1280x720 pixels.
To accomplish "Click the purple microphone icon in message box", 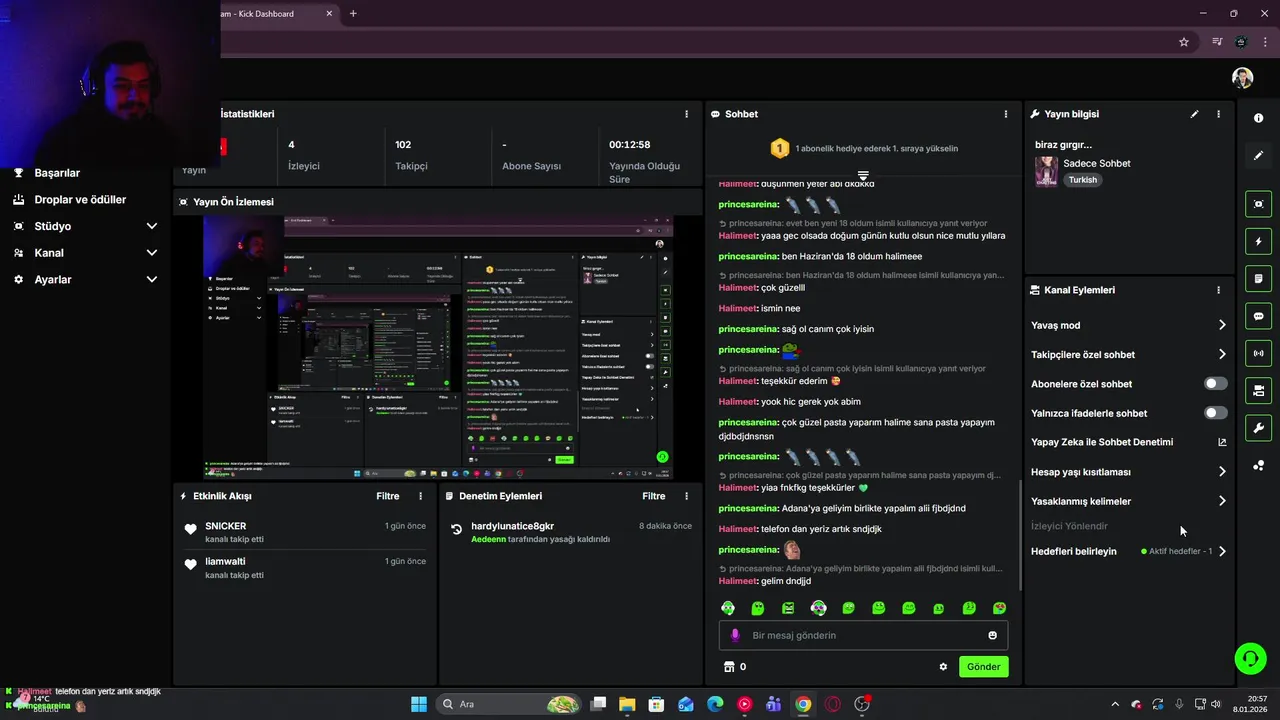I will pos(735,635).
